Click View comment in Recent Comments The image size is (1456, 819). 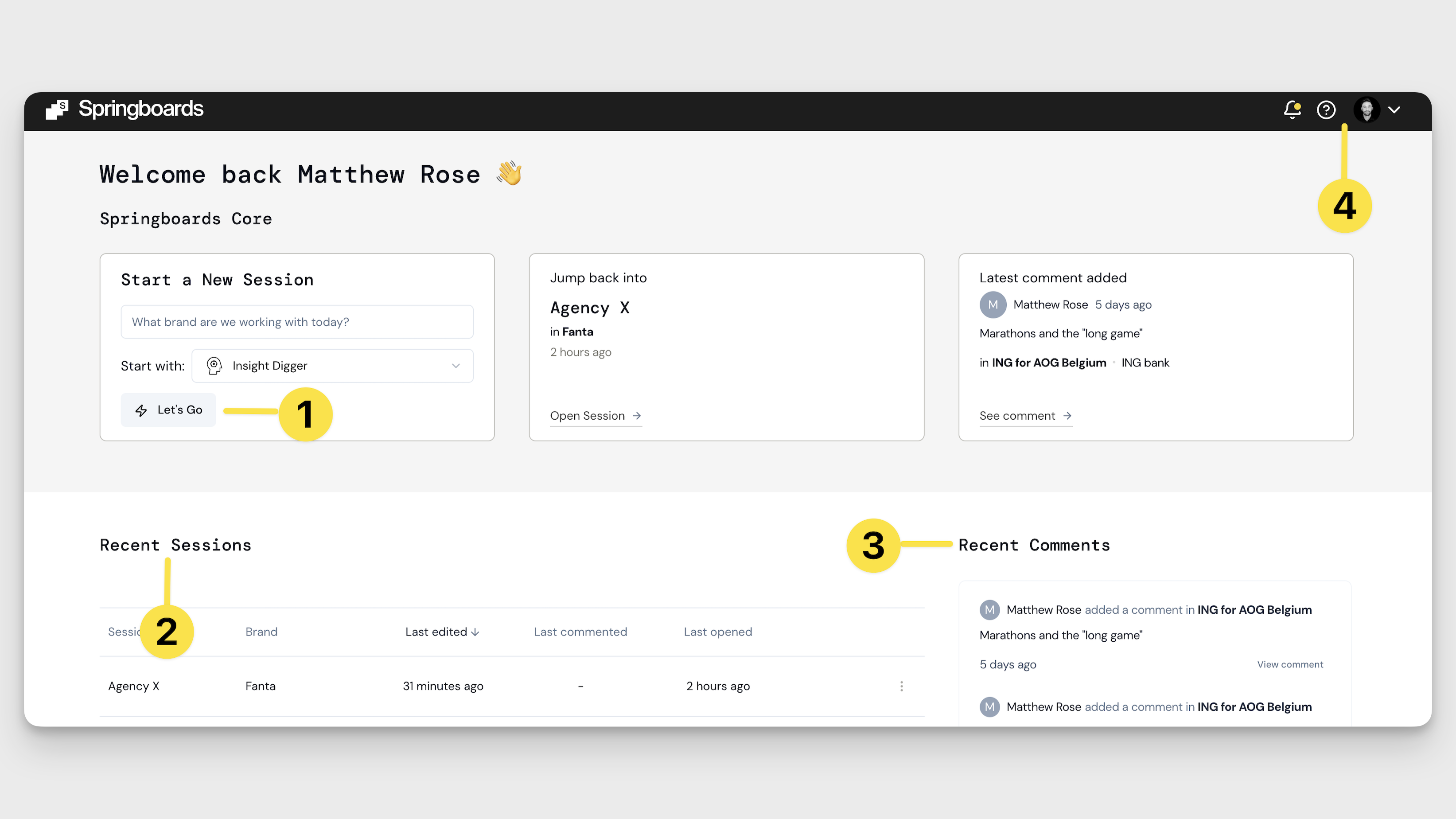coord(1290,664)
